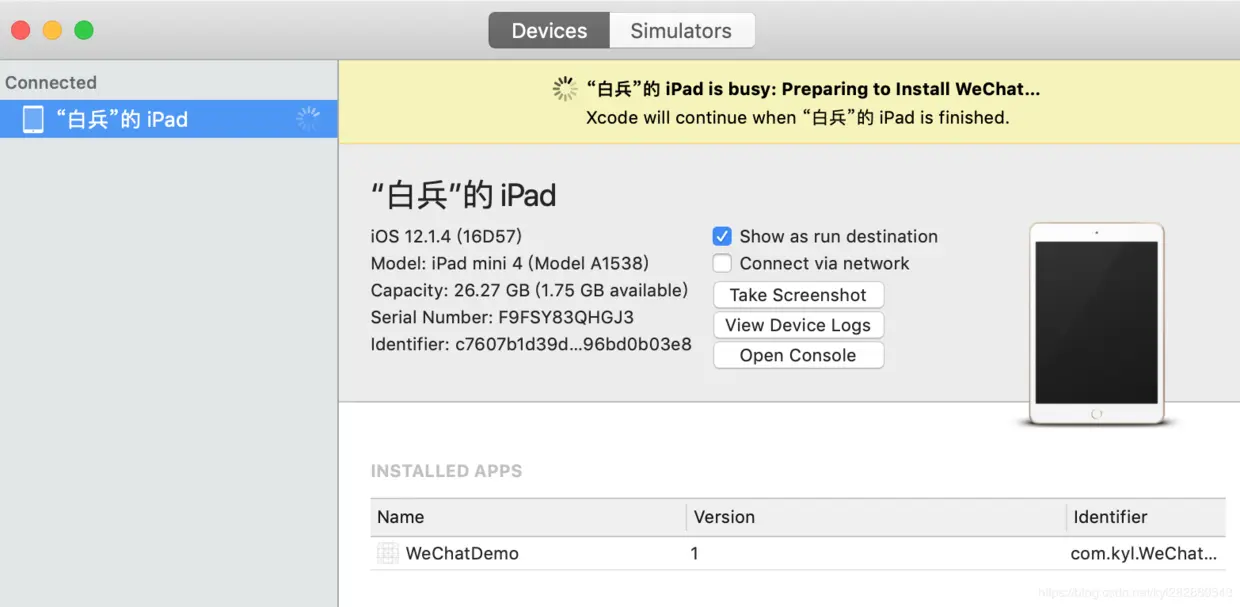The height and width of the screenshot is (607, 1240).
Task: Disable Show as run destination checkbox
Action: click(722, 237)
